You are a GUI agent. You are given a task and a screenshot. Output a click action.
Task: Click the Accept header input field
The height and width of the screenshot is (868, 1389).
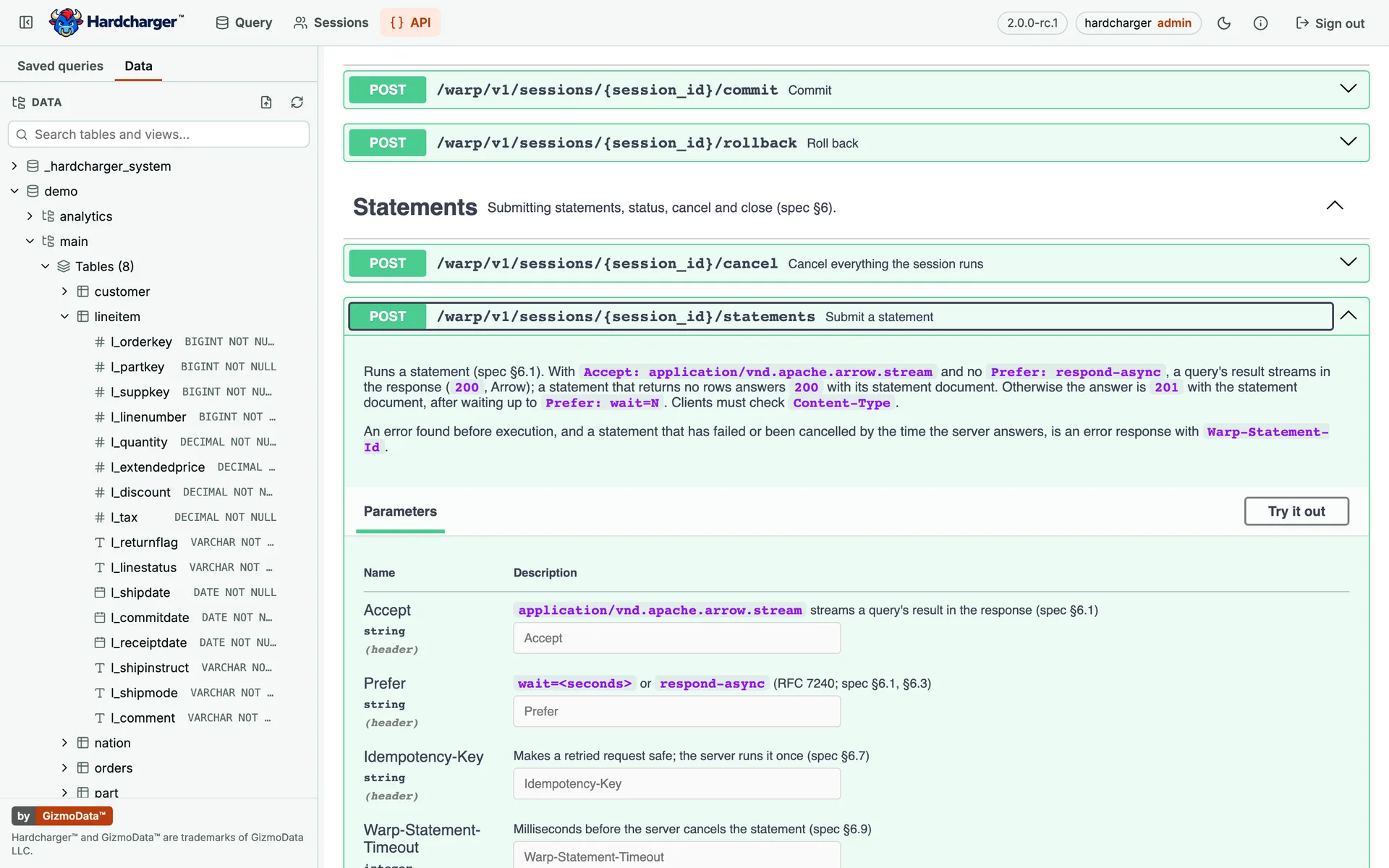pyautogui.click(x=676, y=638)
